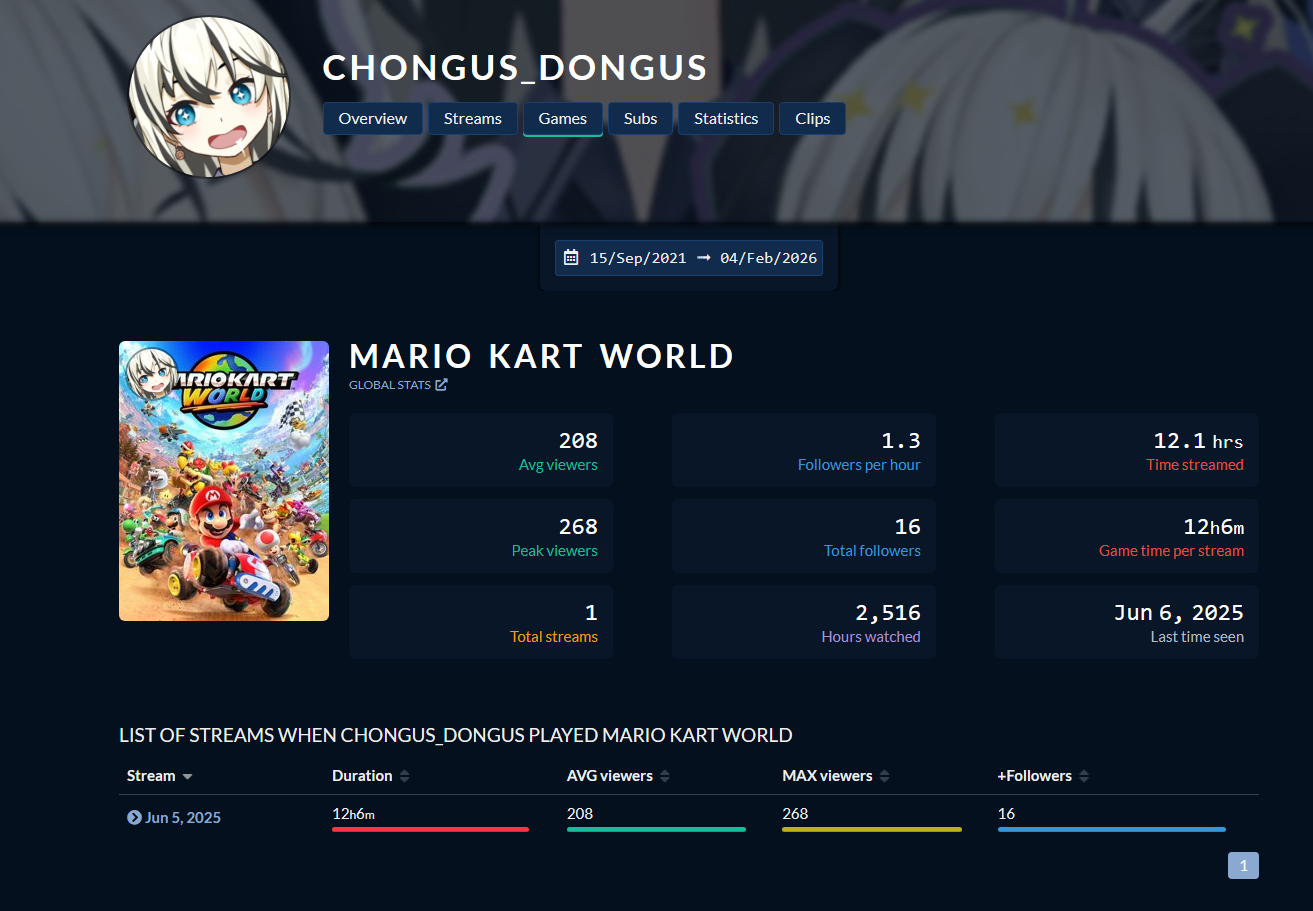This screenshot has width=1313, height=911.
Task: Click the yellow MAX viewers bar
Action: 872,829
